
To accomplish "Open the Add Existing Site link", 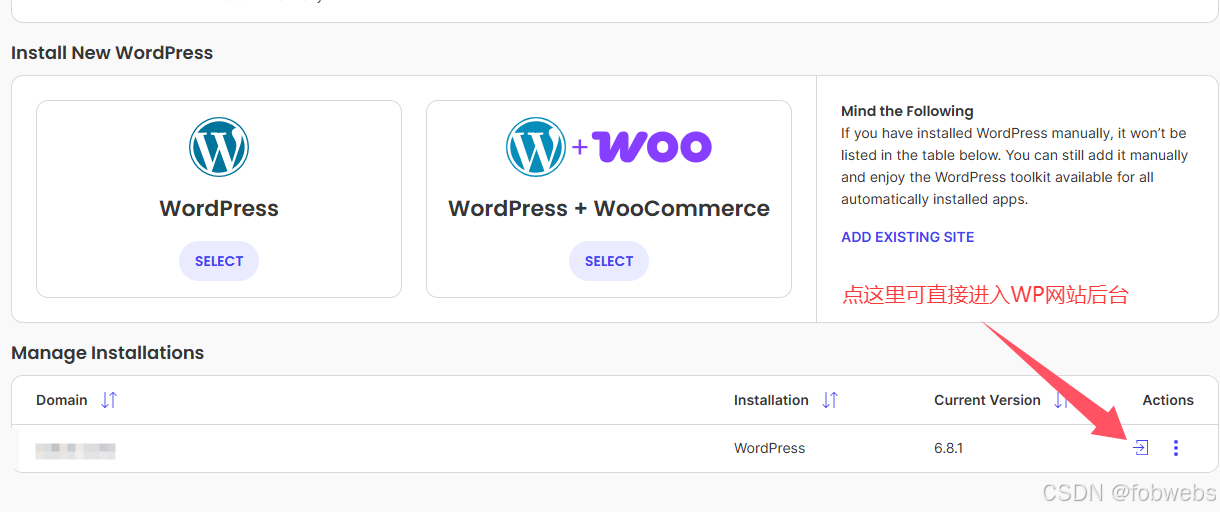I will click(907, 237).
